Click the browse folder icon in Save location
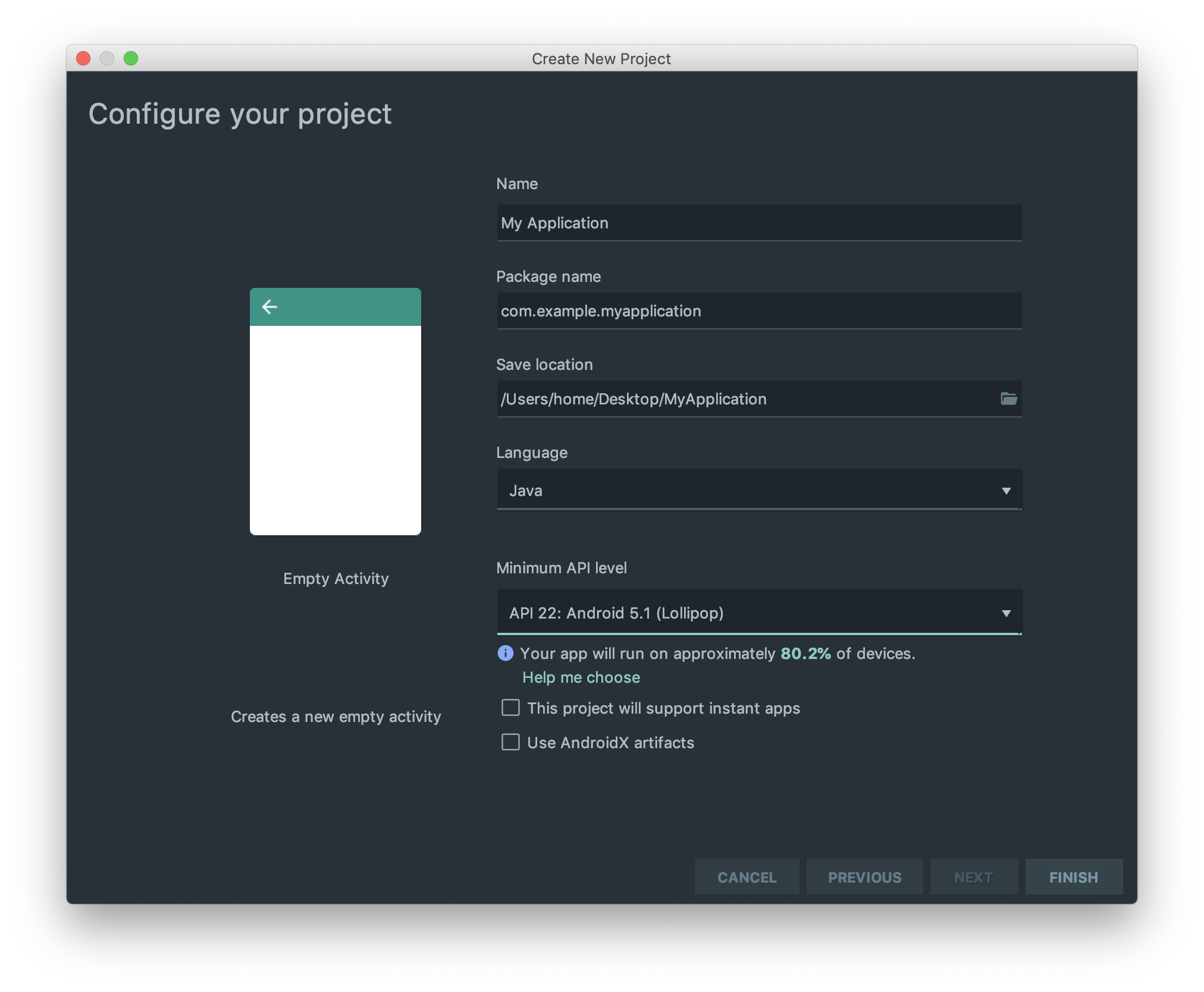Viewport: 1204px width, 992px height. (1008, 398)
